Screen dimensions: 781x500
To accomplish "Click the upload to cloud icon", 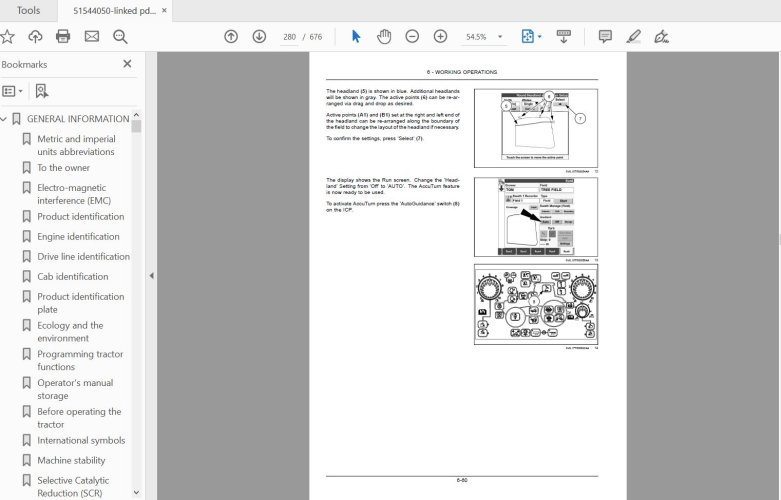I will coord(35,37).
